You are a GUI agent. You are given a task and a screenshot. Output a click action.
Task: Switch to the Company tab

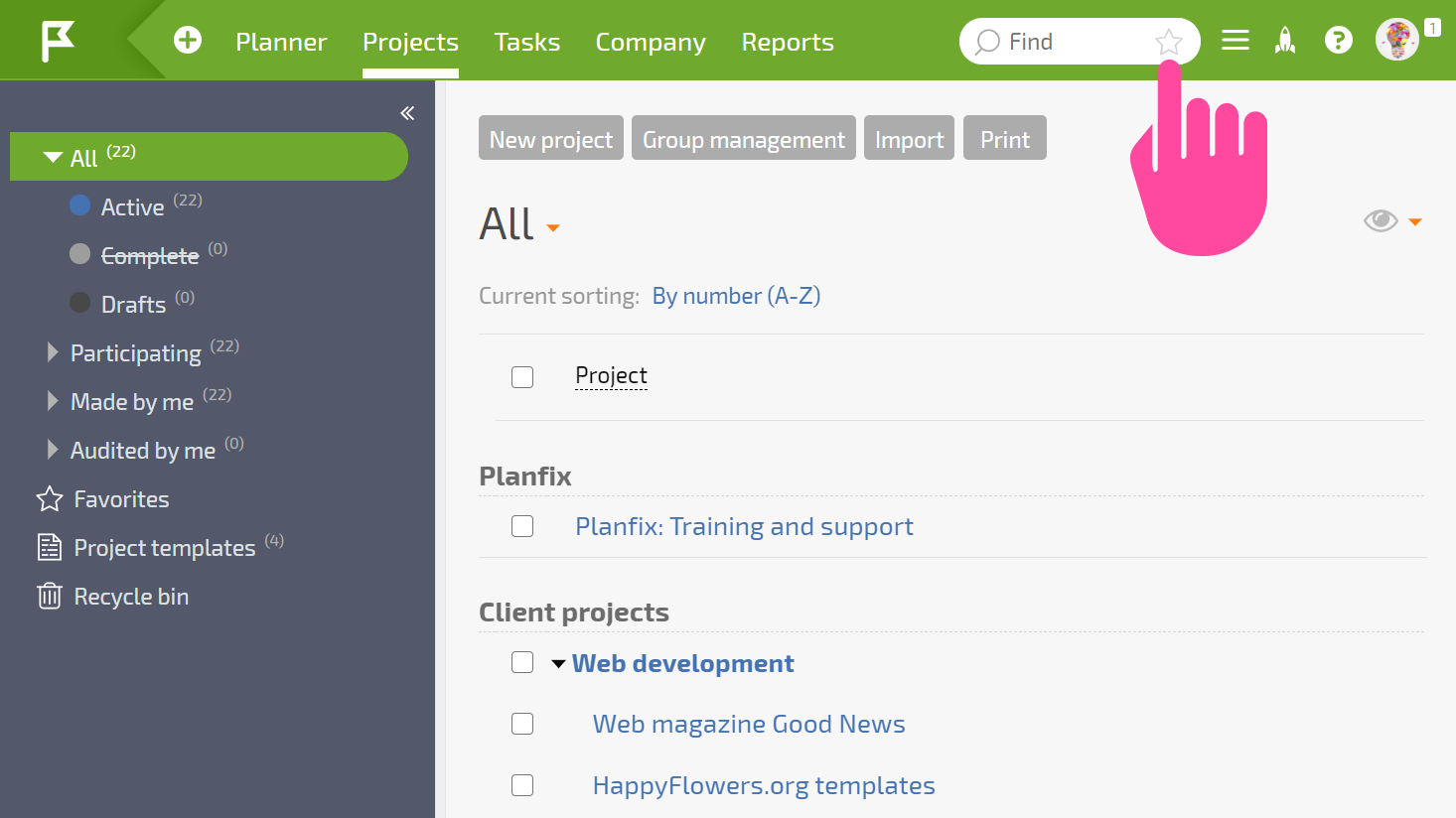click(651, 42)
